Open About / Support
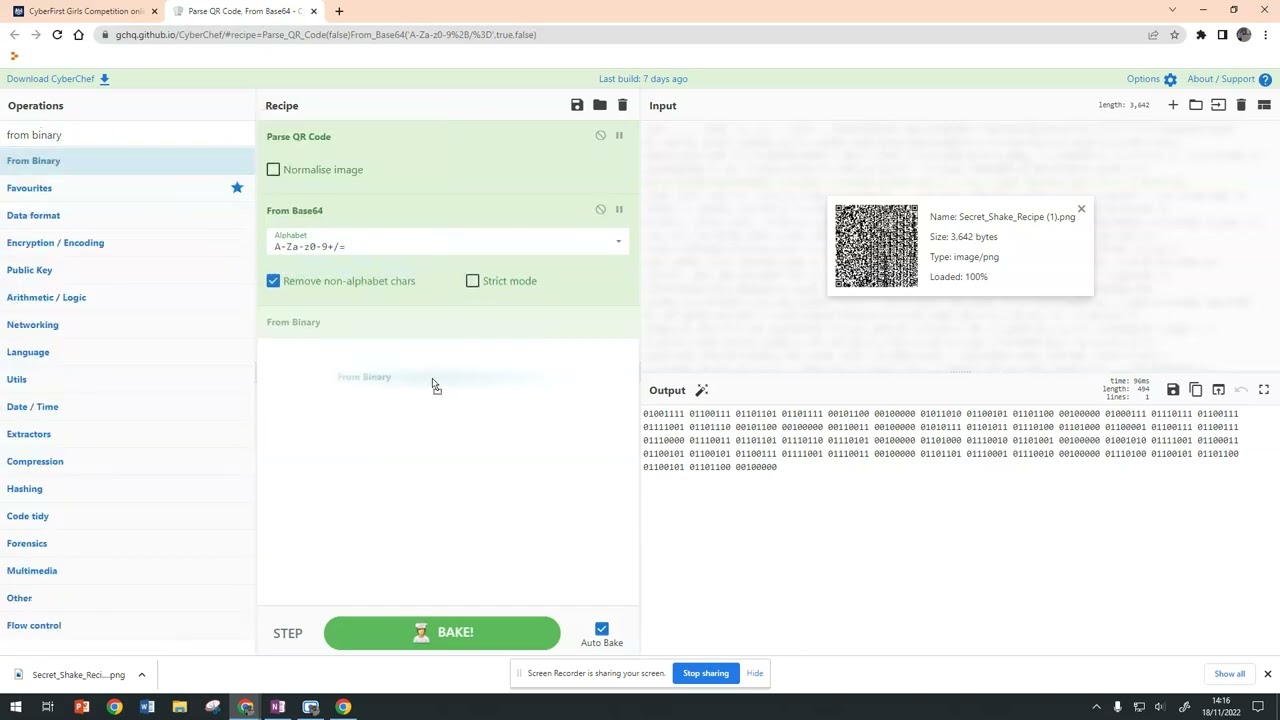The image size is (1280, 720). (x=1229, y=79)
